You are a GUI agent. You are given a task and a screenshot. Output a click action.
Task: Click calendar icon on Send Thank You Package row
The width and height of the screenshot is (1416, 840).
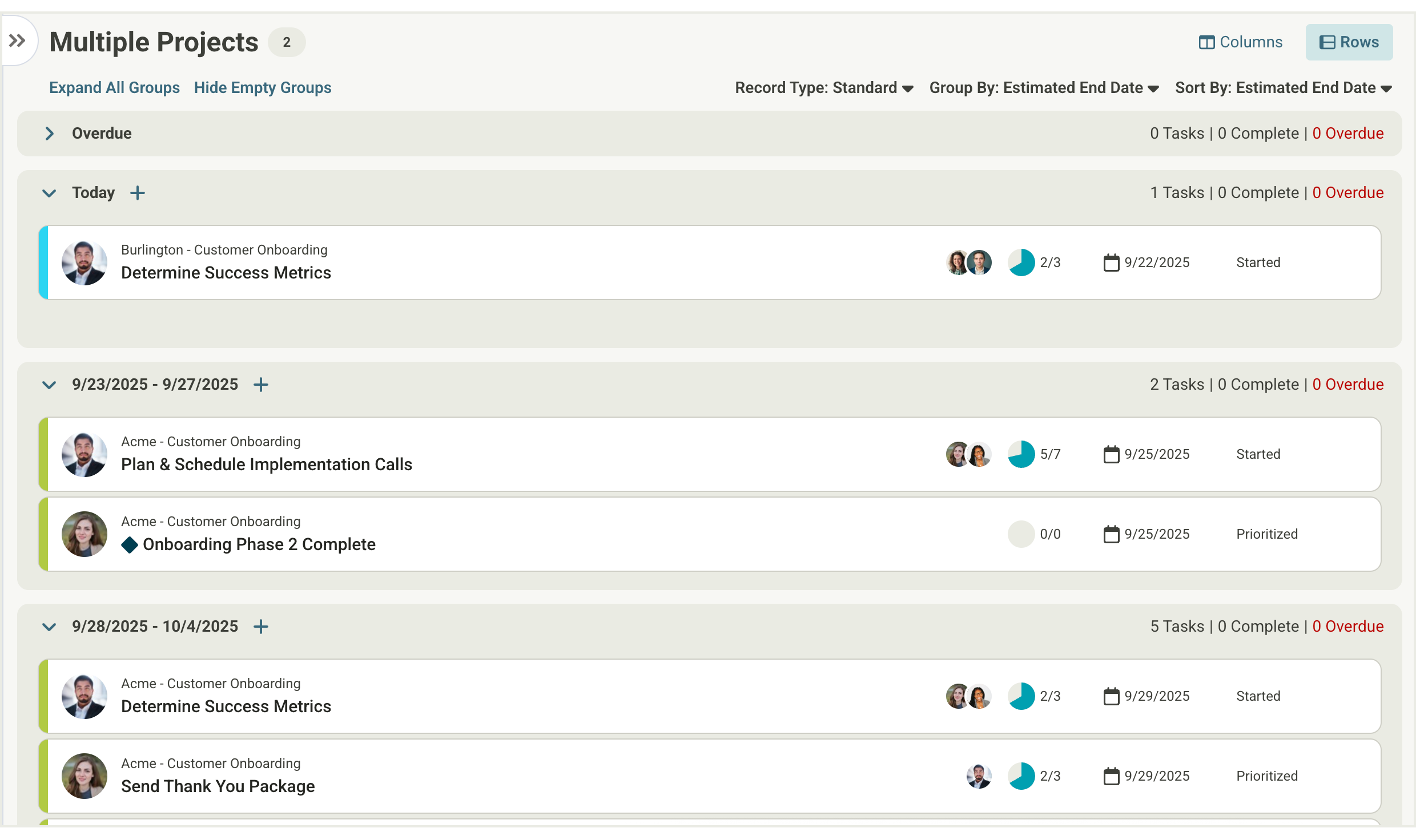[x=1111, y=776]
